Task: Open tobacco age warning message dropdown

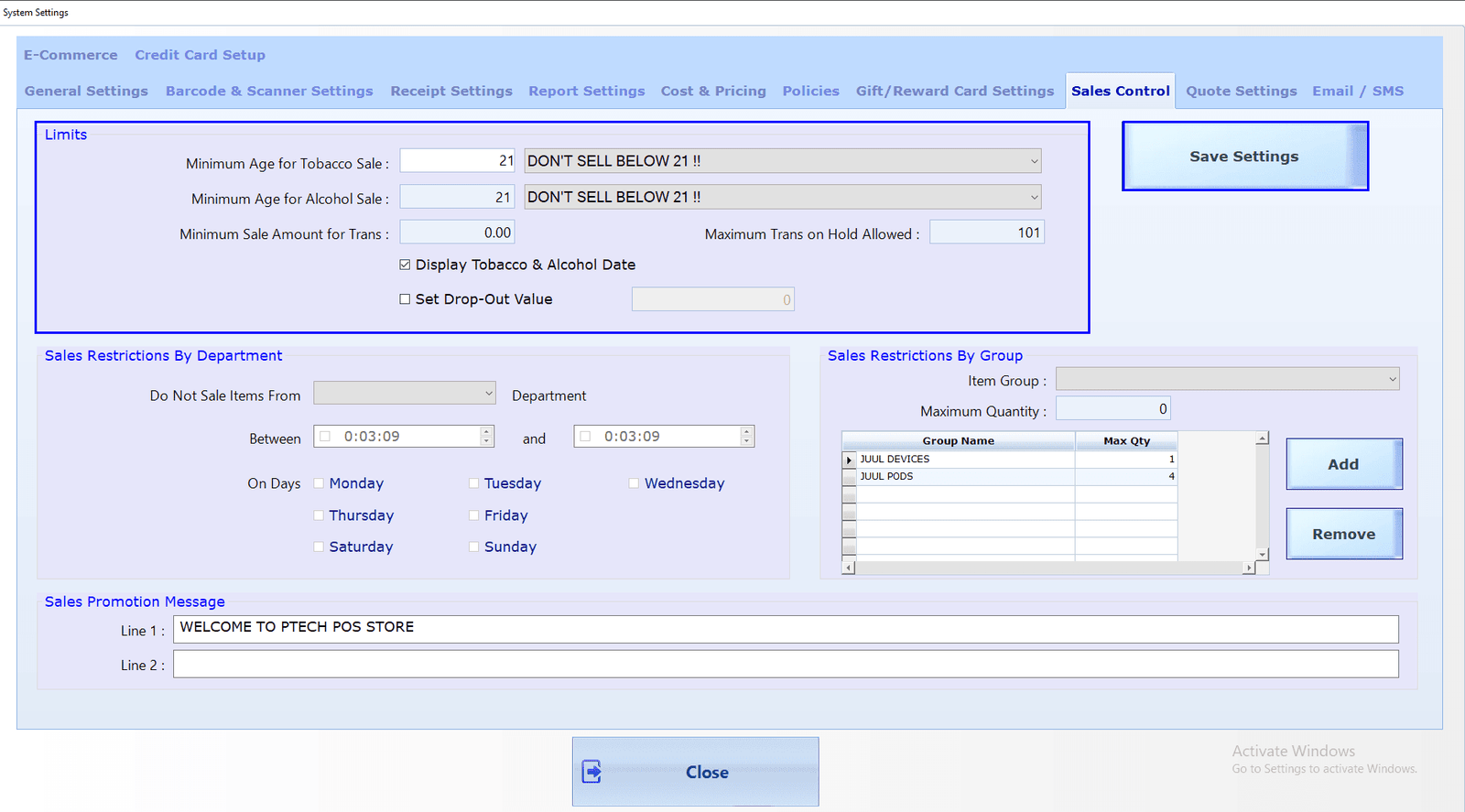Action: coord(1034,161)
